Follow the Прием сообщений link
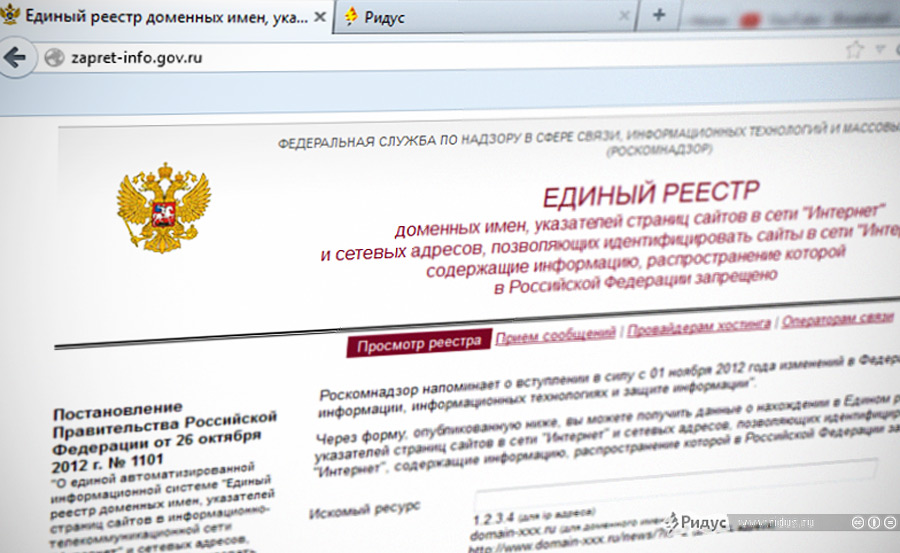This screenshot has height=553, width=900. [x=555, y=334]
